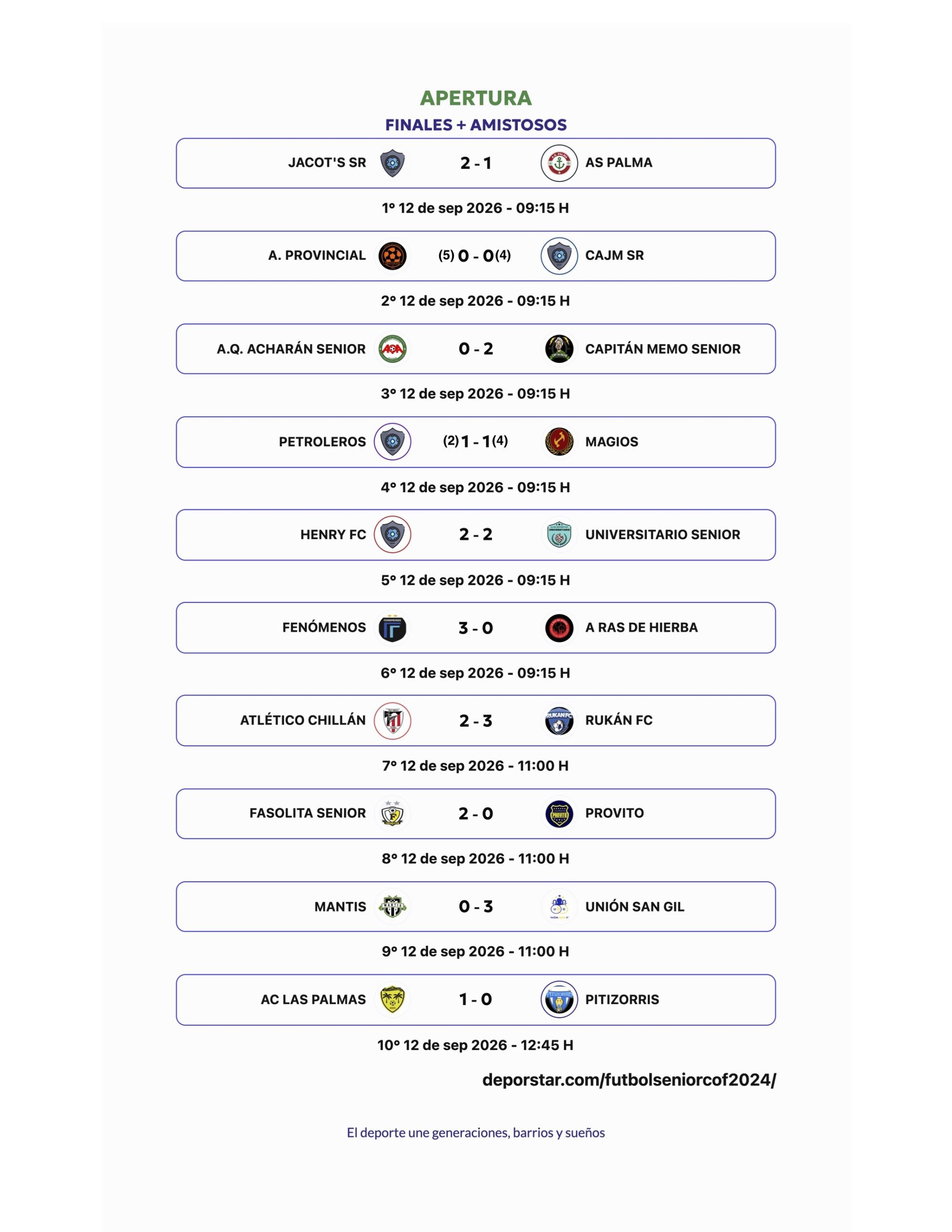Screen dimensions: 952x1232
Task: Click the AS Palma anchor crest
Action: tap(559, 163)
